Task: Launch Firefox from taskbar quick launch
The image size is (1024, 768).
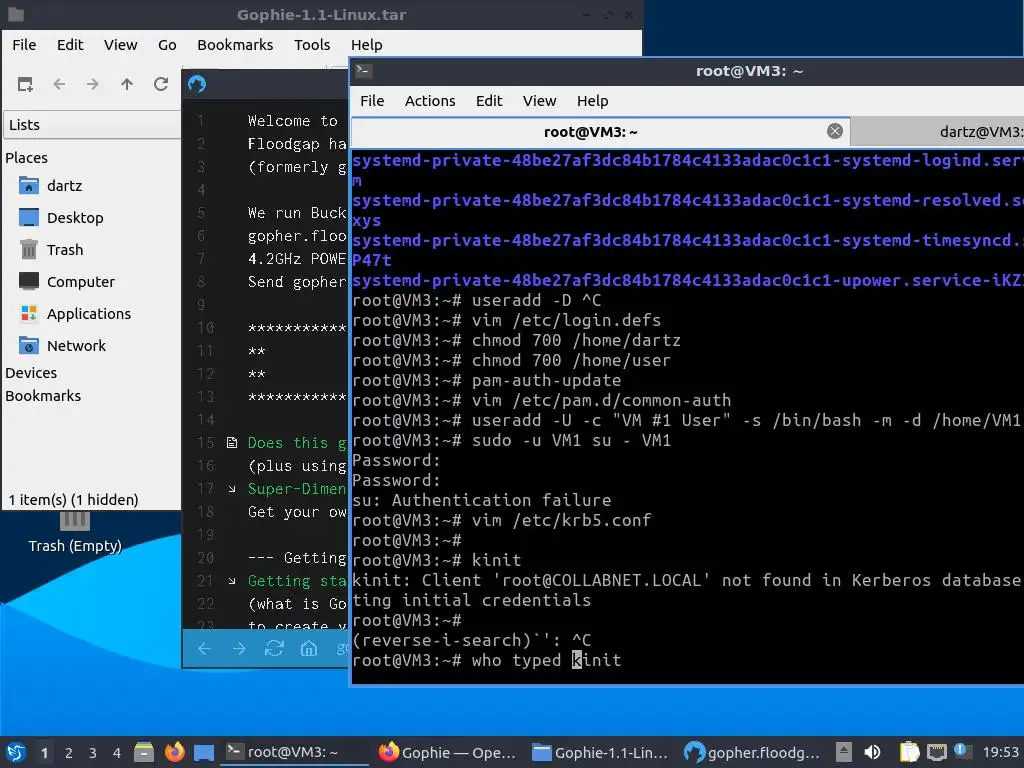Action: [174, 752]
